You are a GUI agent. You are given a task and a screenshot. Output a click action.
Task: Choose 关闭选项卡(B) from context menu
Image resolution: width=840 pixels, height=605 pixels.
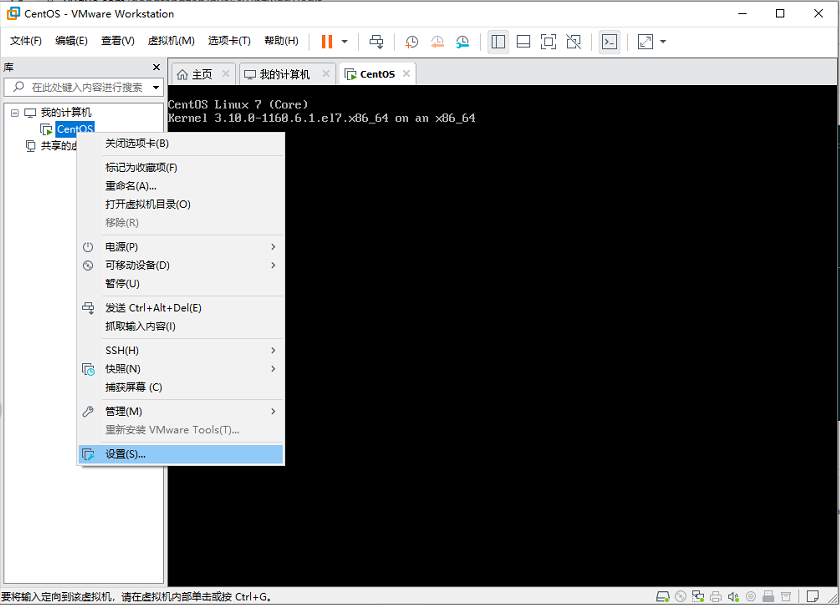coord(181,144)
